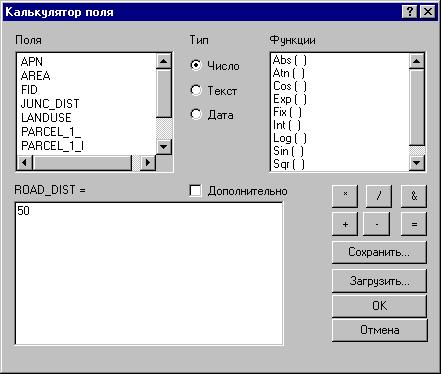Image resolution: width=441 pixels, height=374 pixels.
Task: Click the Сохранить... button
Action: pyautogui.click(x=379, y=252)
